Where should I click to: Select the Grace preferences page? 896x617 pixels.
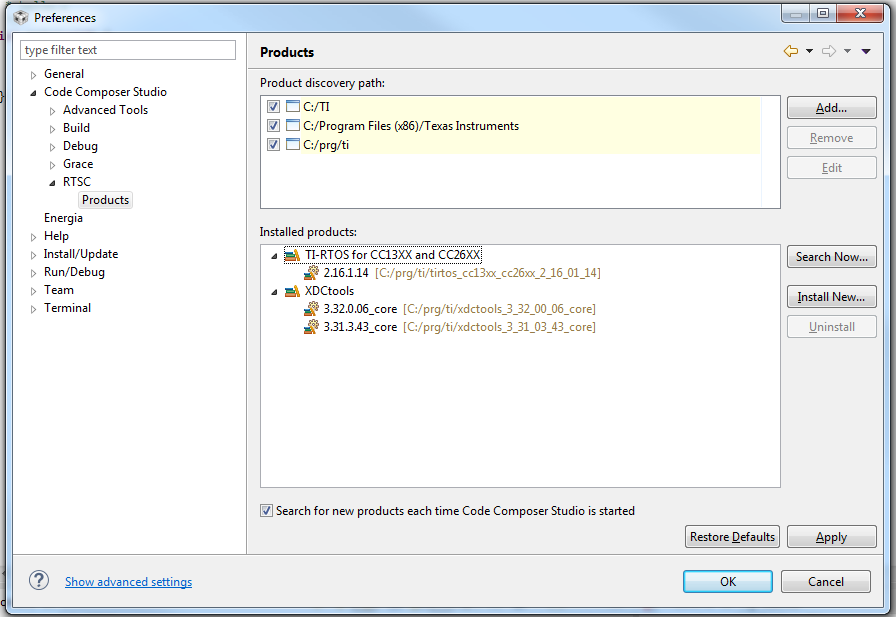click(x=78, y=164)
